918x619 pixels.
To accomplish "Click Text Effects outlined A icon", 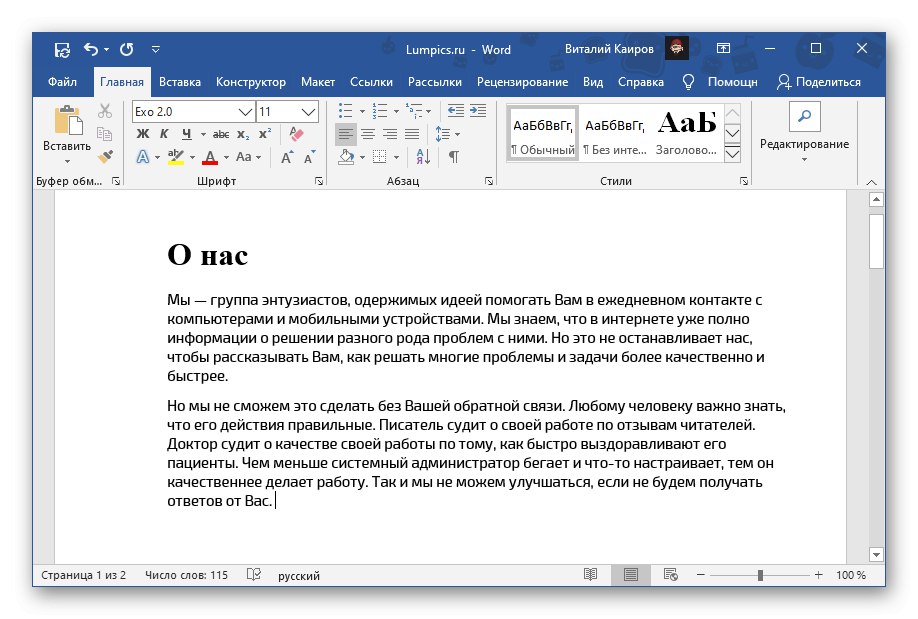I will pos(142,157).
